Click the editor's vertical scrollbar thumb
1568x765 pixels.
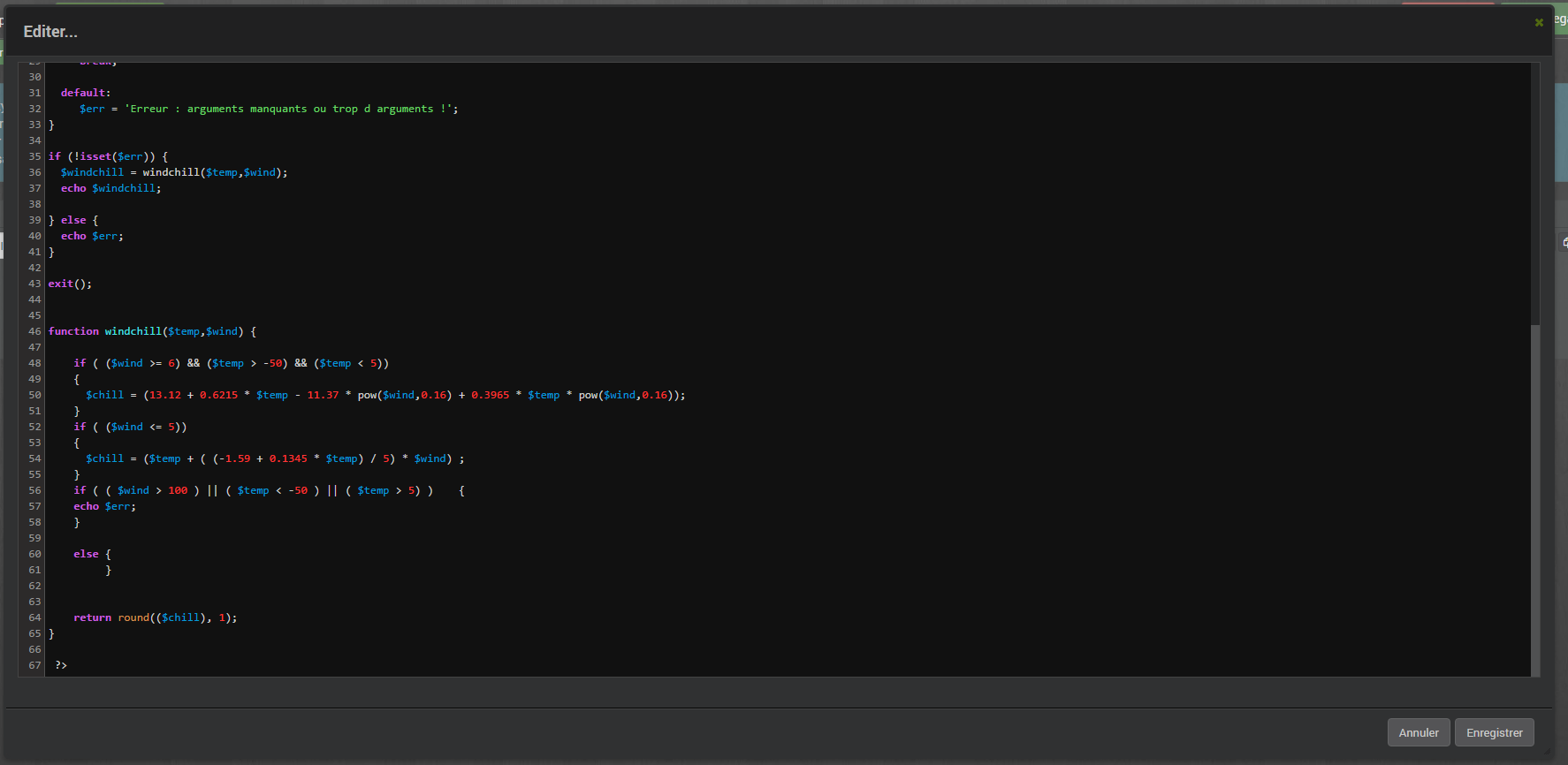[x=1535, y=500]
